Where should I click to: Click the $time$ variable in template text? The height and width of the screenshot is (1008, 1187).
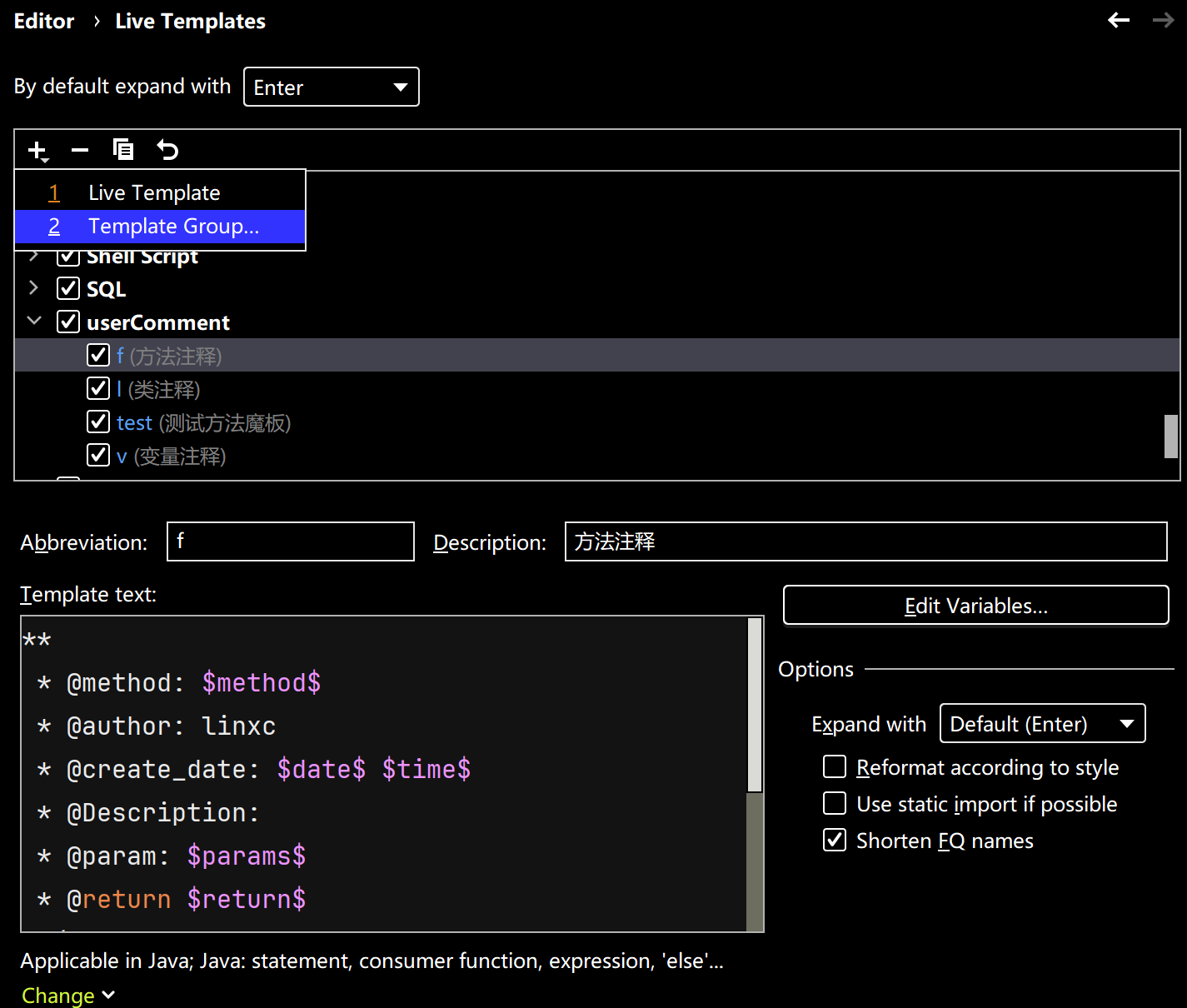(x=426, y=770)
